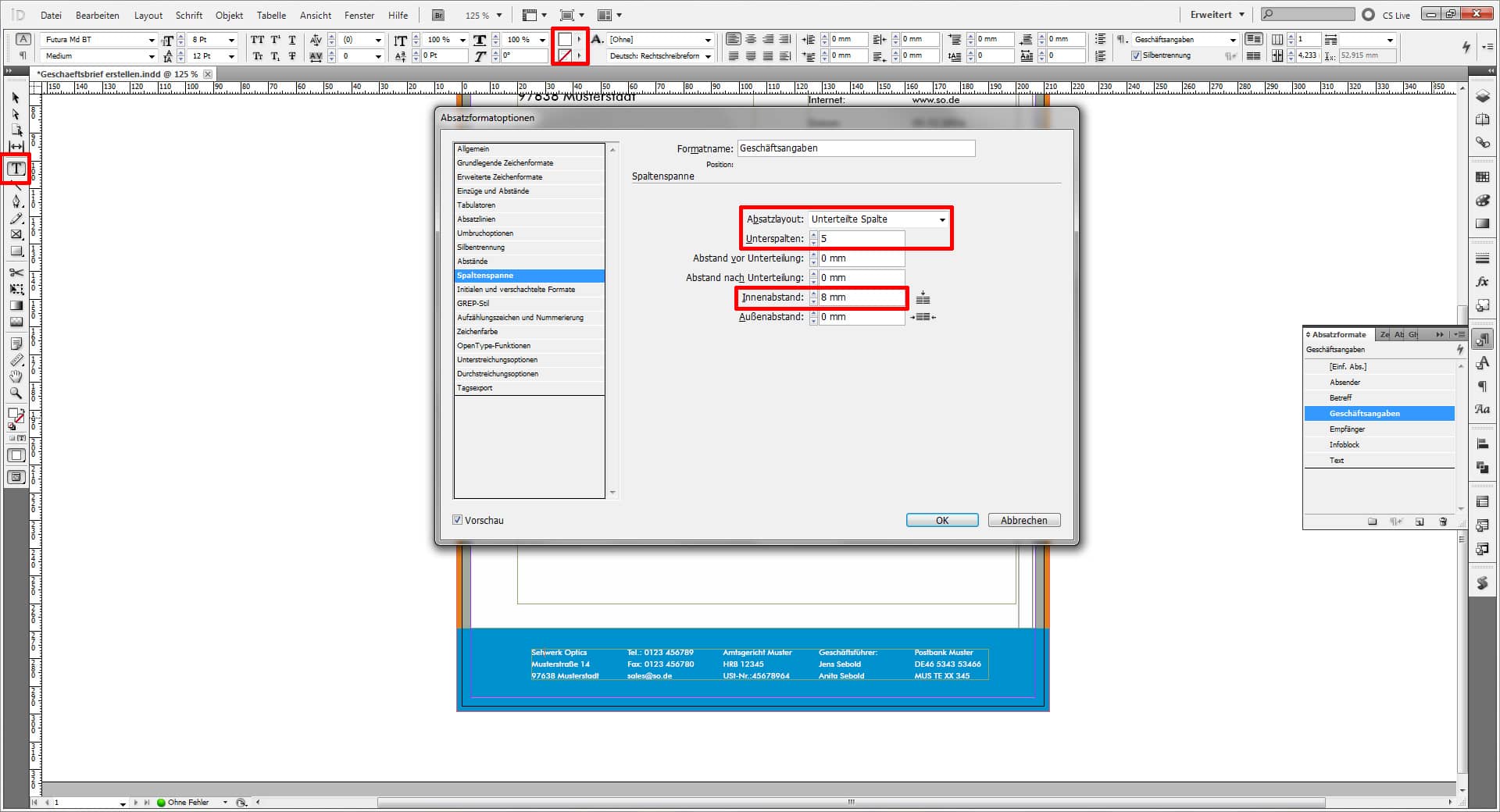
Task: Switch to paragraph formatting controls mode
Action: coord(23,56)
